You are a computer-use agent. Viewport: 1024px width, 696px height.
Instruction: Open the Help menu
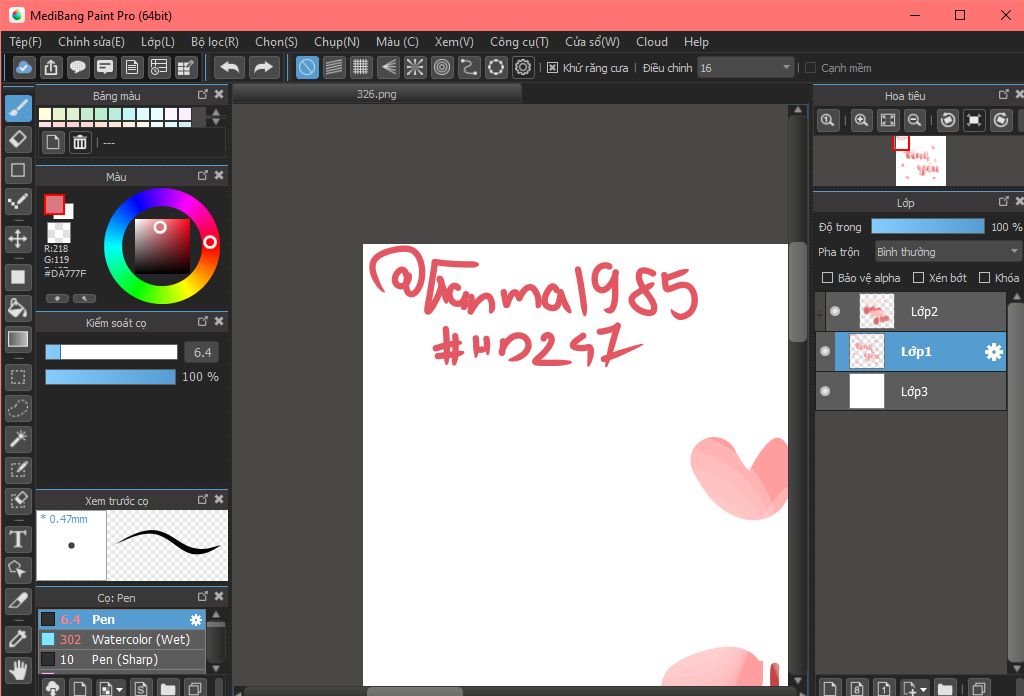[x=696, y=42]
